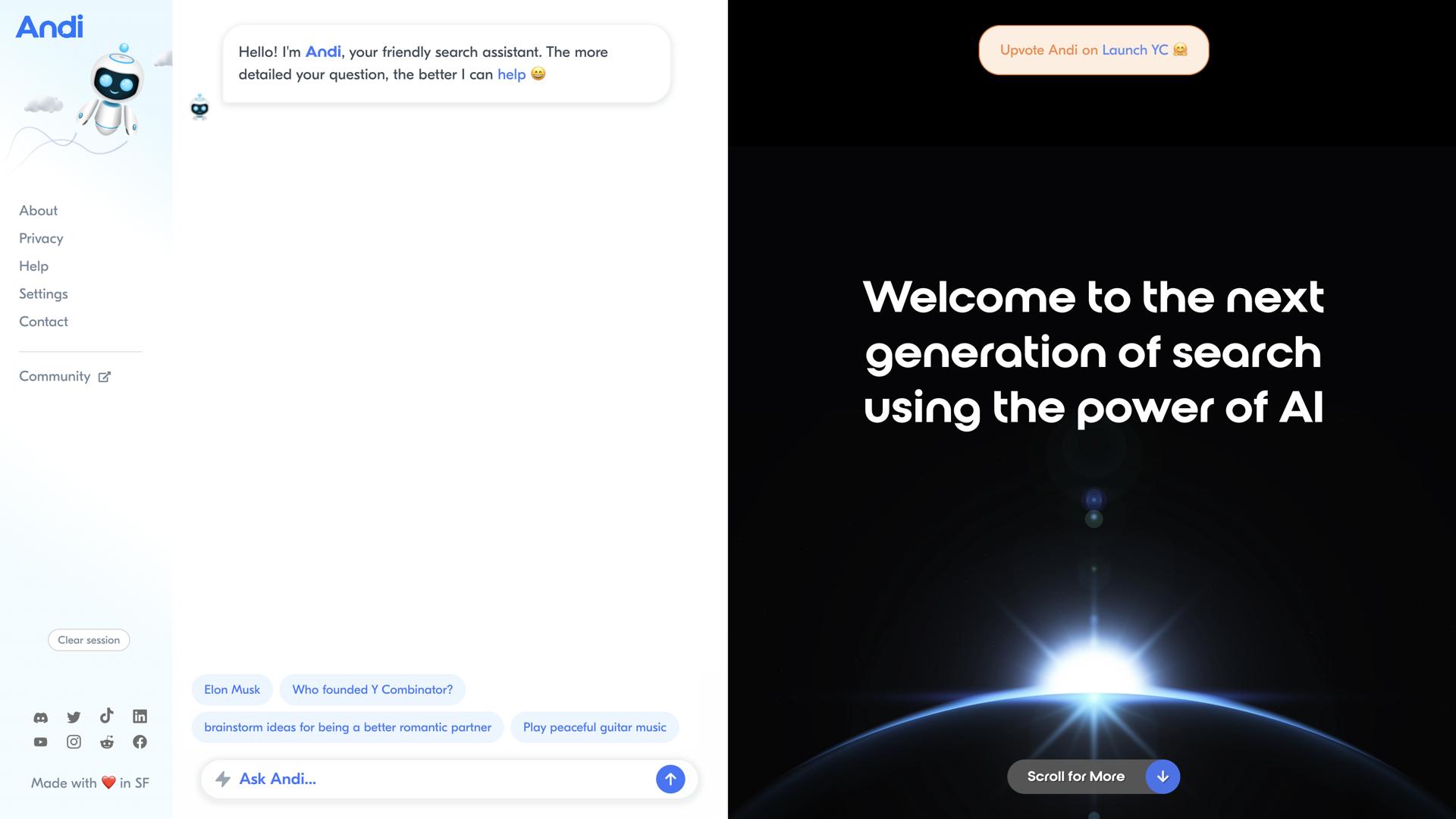Open the Discord social icon
Screen dimensions: 1456x819
pos(41,717)
